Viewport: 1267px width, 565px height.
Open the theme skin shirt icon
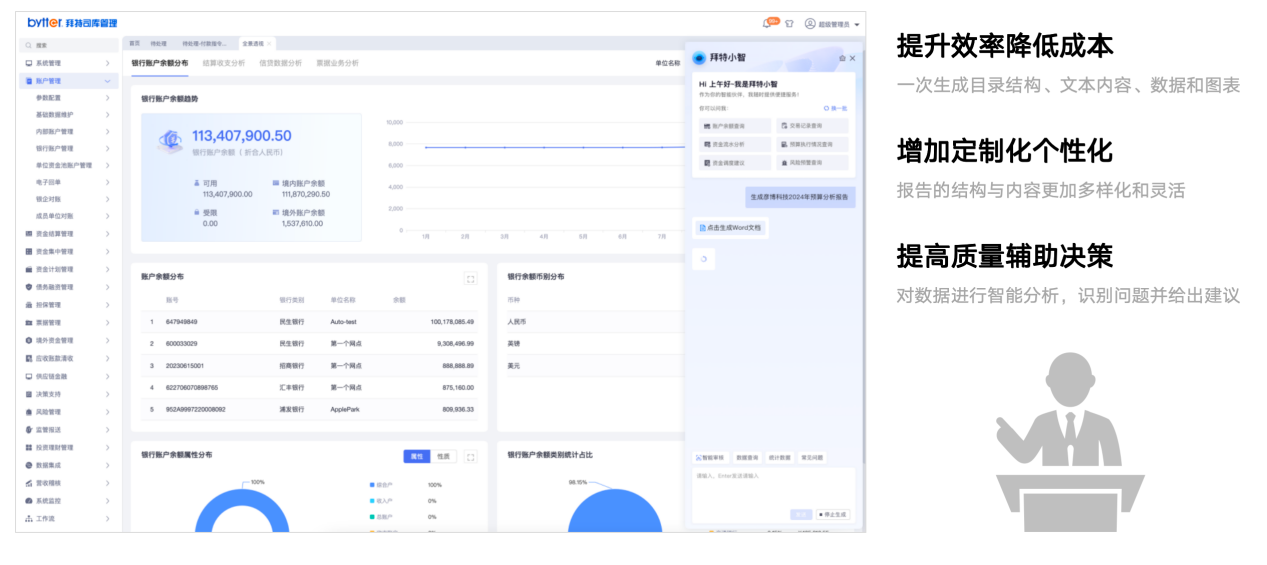(x=789, y=23)
